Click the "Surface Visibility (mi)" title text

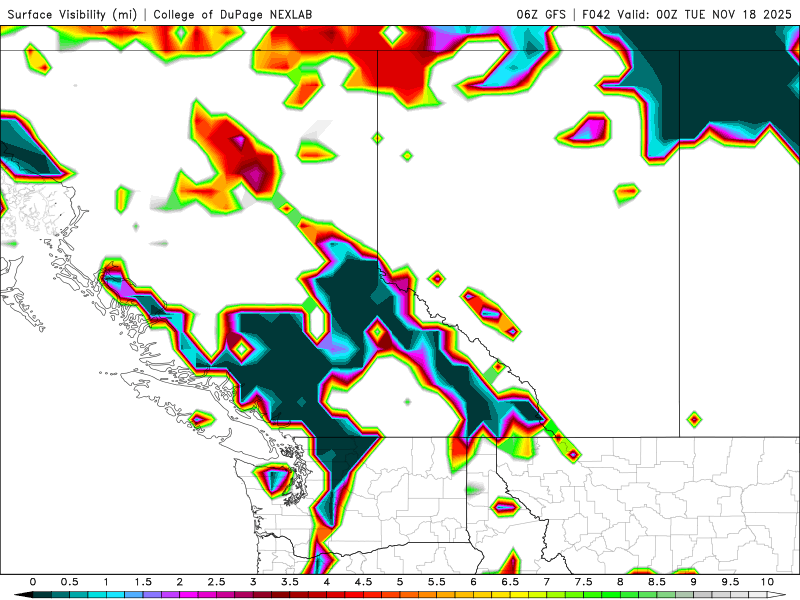pos(72,14)
